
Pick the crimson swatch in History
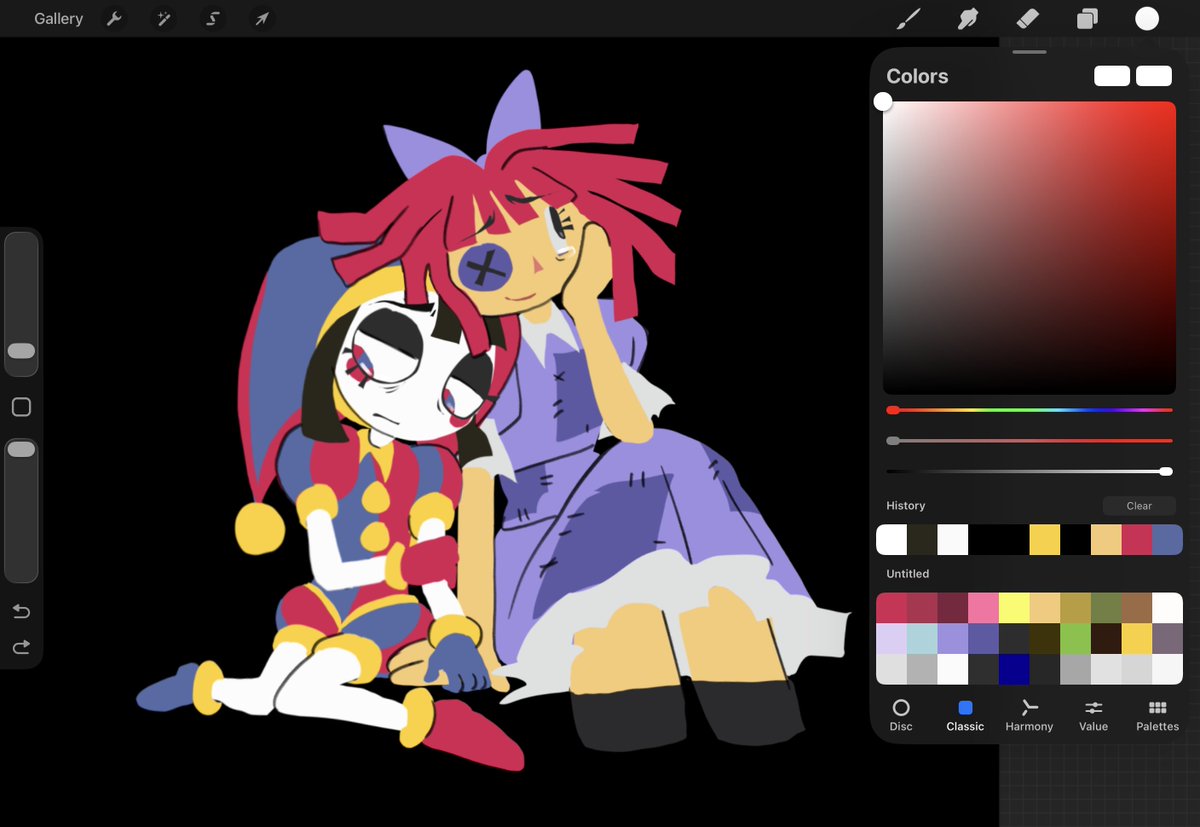1137,540
